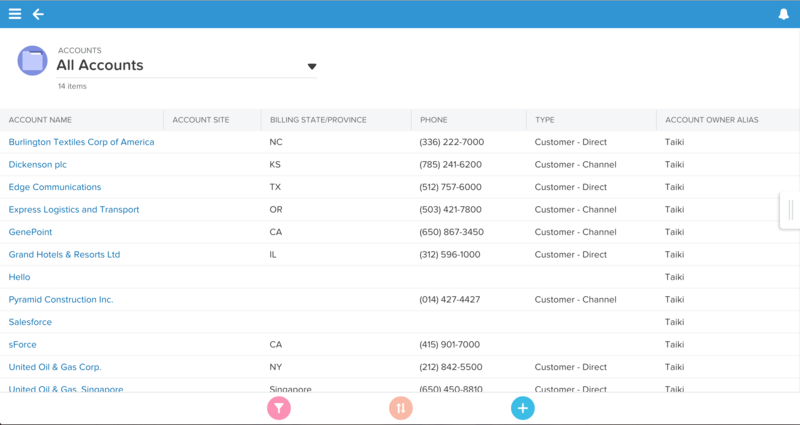Click owner alias Taiki in Hello row
800x425 pixels.
tap(674, 277)
